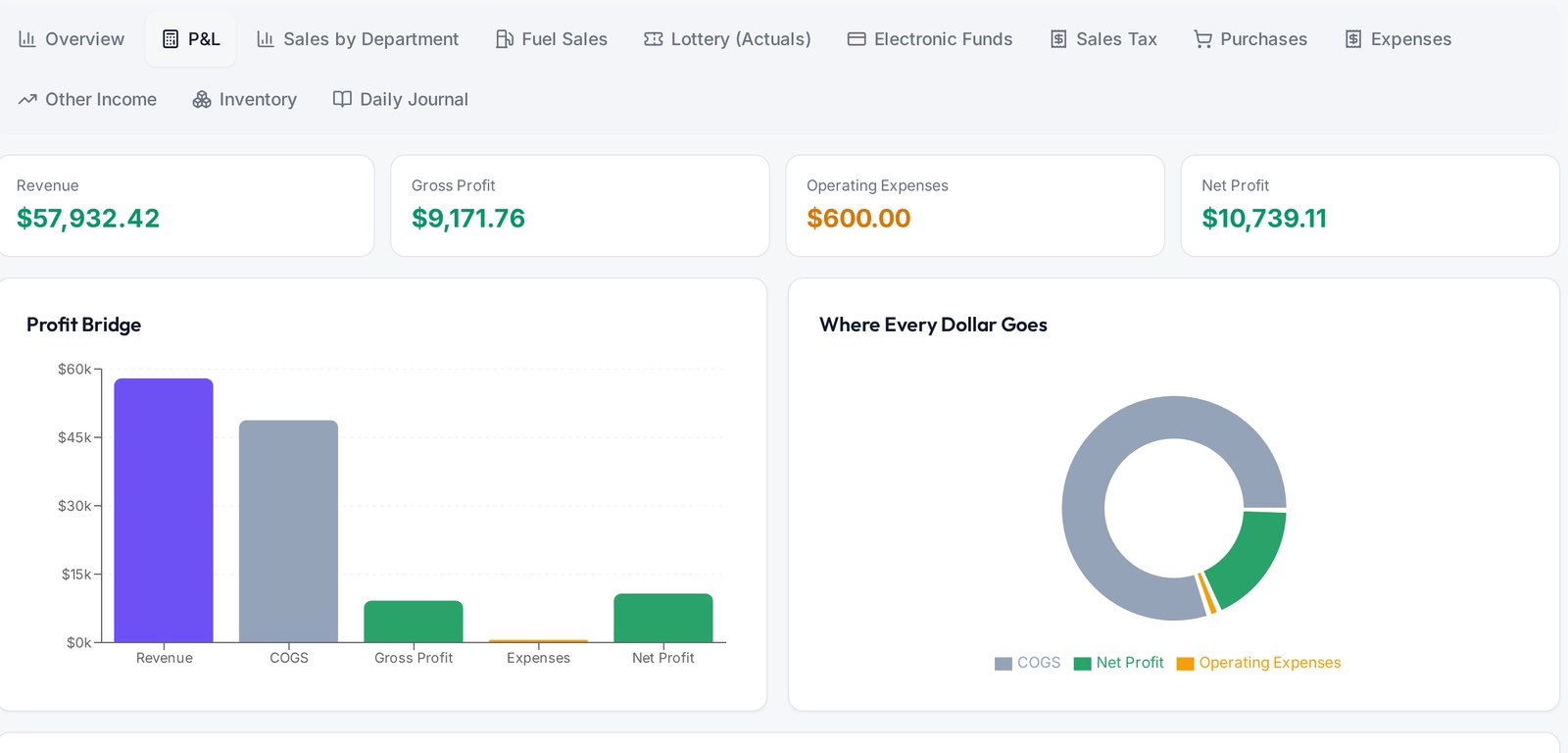
Task: Click the $60k y-axis label
Action: (74, 370)
